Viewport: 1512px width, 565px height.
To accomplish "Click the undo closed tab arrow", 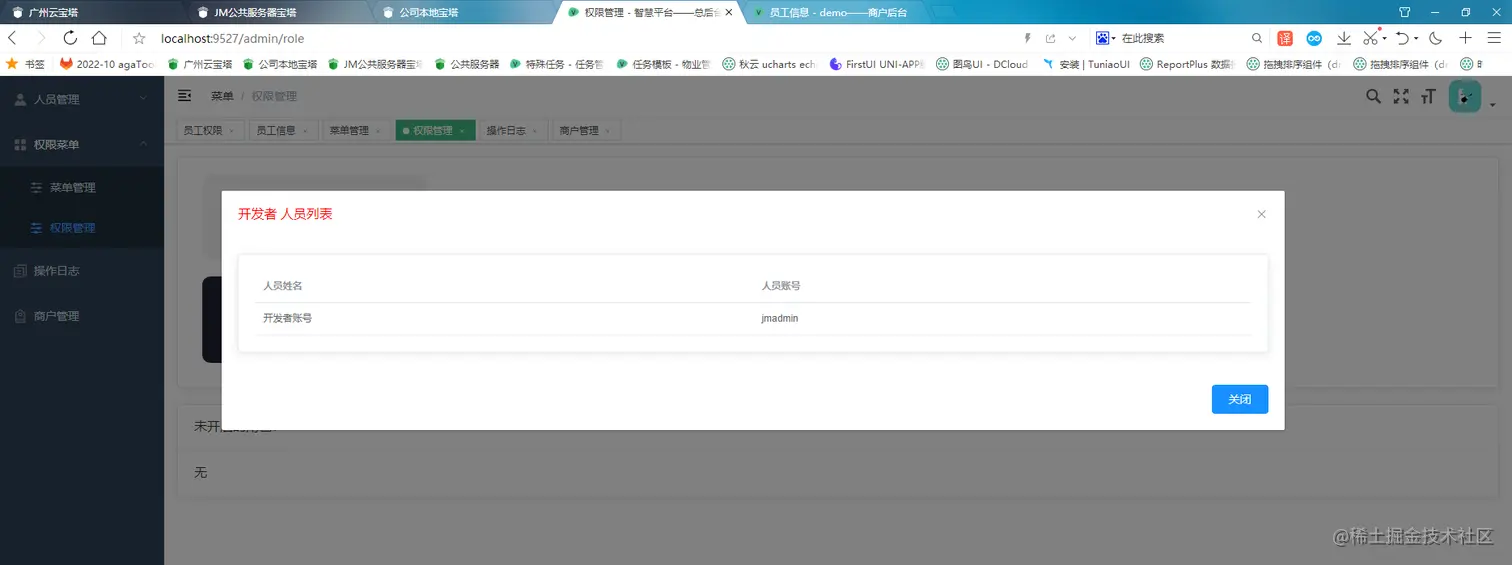I will coord(1403,38).
